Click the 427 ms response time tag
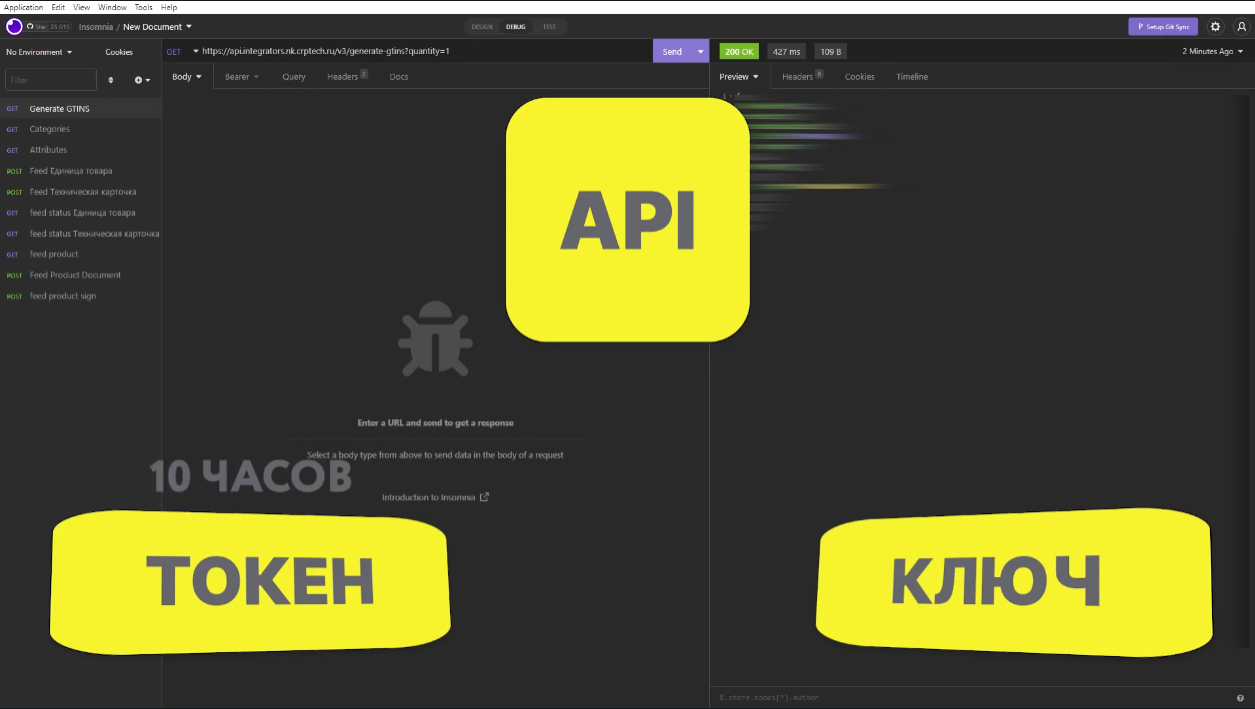Image resolution: width=1255 pixels, height=709 pixels. point(788,51)
